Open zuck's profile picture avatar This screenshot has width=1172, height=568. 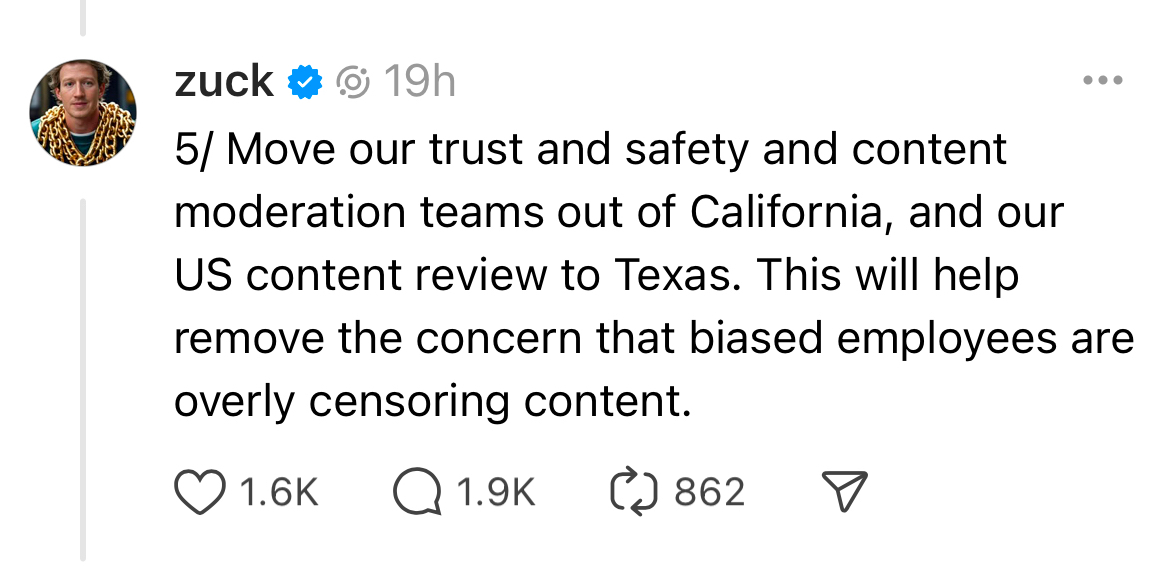(82, 112)
